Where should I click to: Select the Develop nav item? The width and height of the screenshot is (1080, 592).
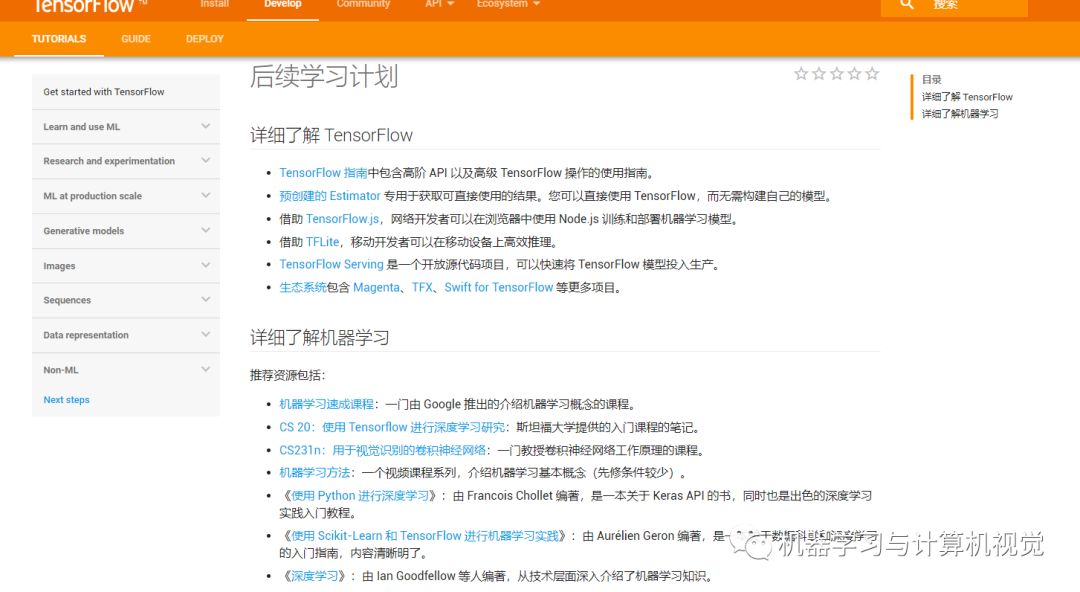click(x=282, y=4)
